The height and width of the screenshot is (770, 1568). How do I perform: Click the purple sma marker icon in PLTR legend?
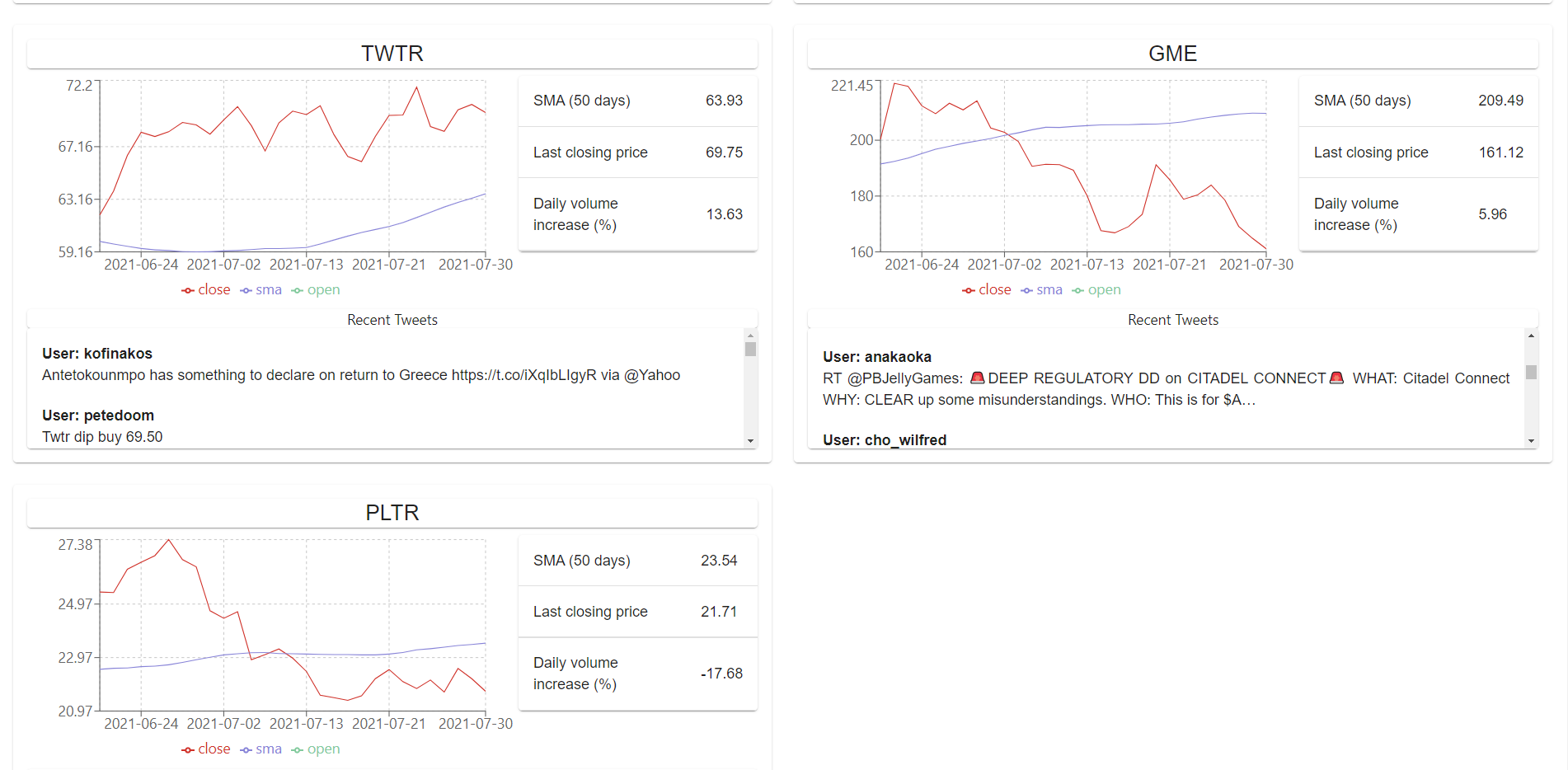point(245,749)
